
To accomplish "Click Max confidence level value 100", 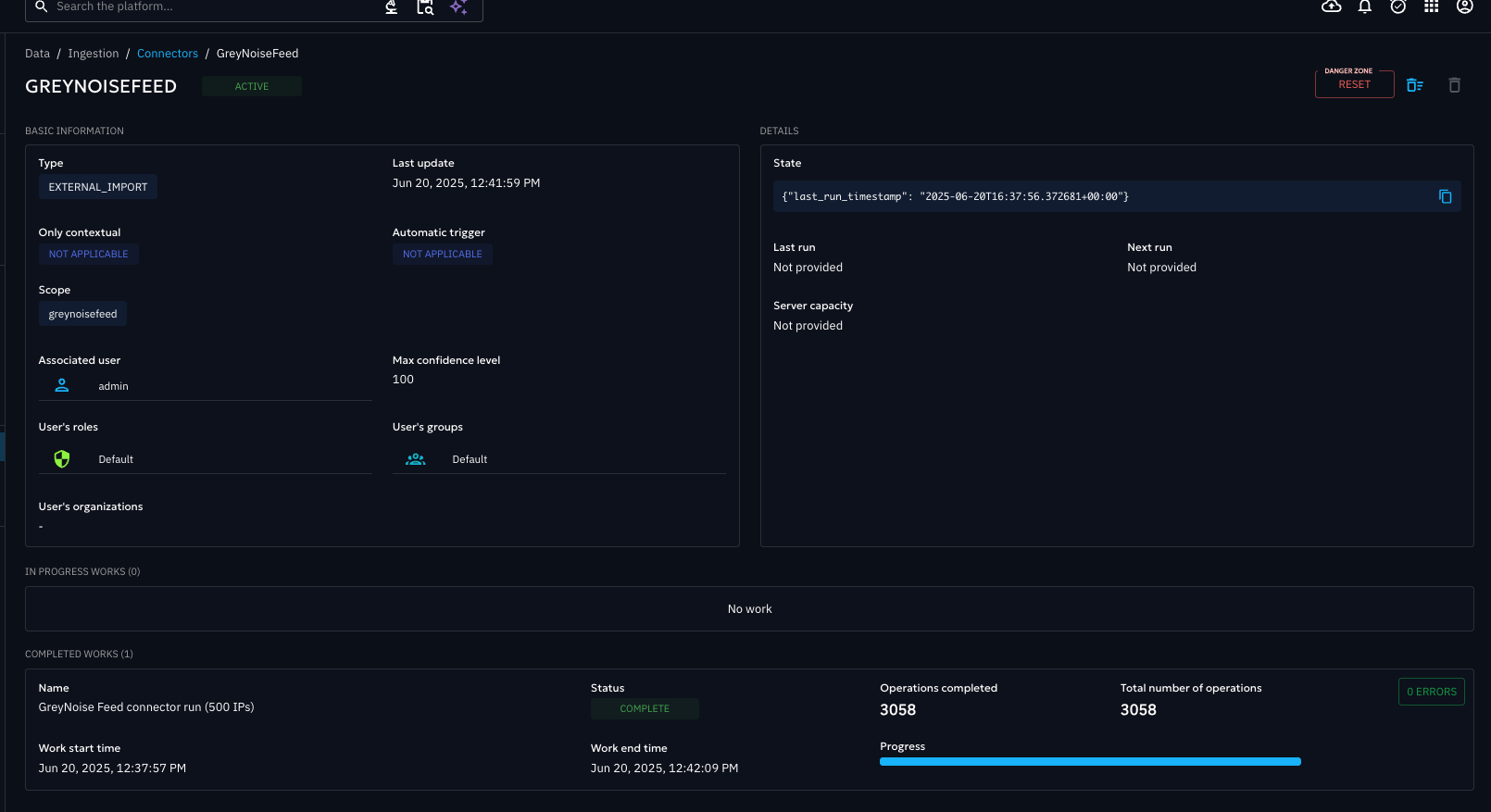I will [x=404, y=380].
